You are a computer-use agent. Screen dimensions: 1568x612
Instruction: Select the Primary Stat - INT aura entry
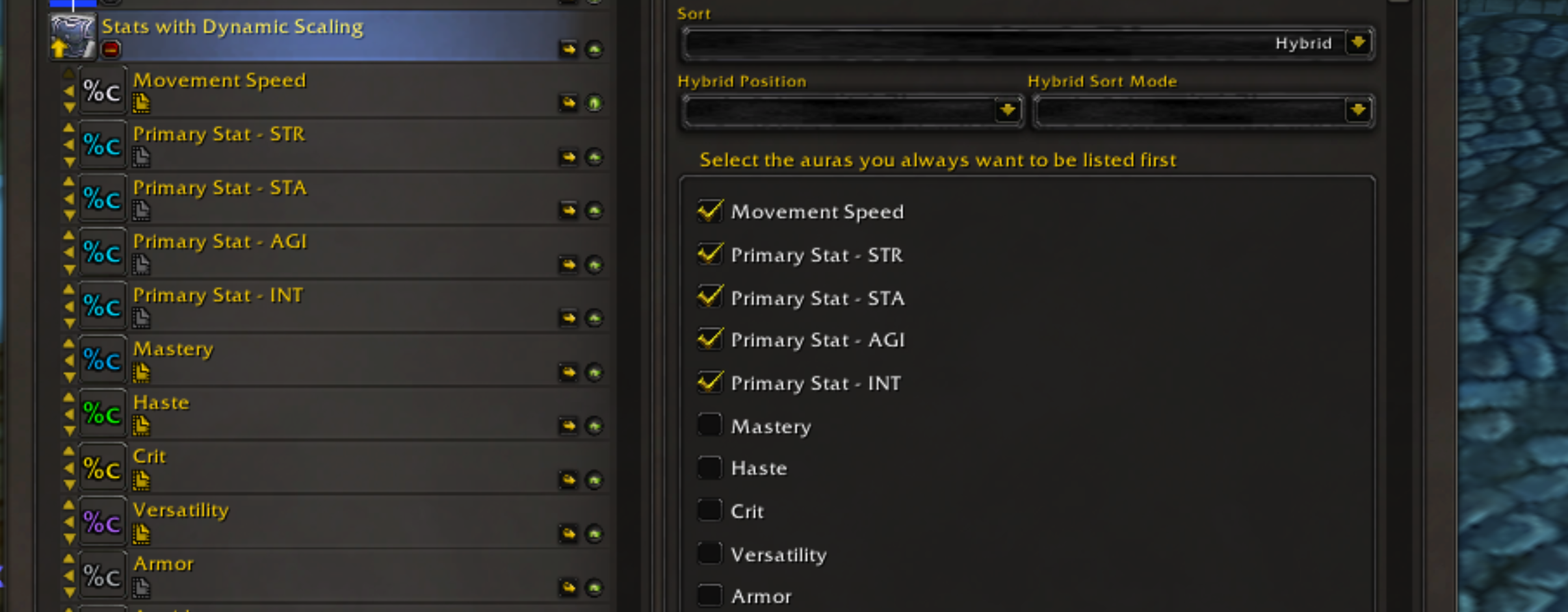tap(333, 307)
